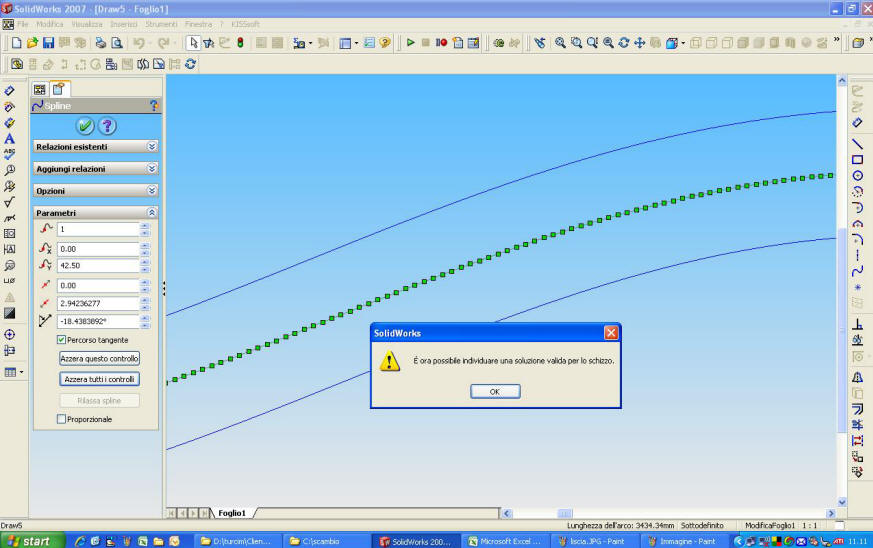Select the Spline sketch tool on the right toolbar
Screen dimensions: 873x548
857,271
